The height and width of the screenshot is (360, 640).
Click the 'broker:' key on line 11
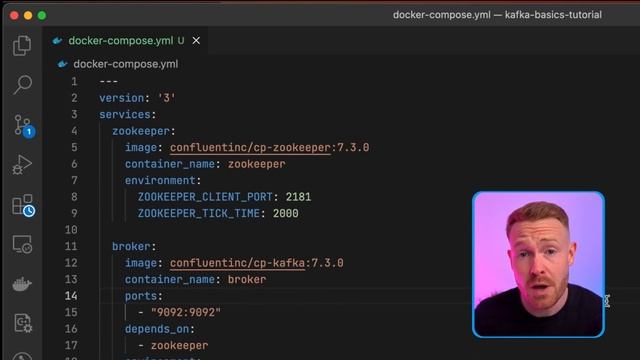[134, 247]
